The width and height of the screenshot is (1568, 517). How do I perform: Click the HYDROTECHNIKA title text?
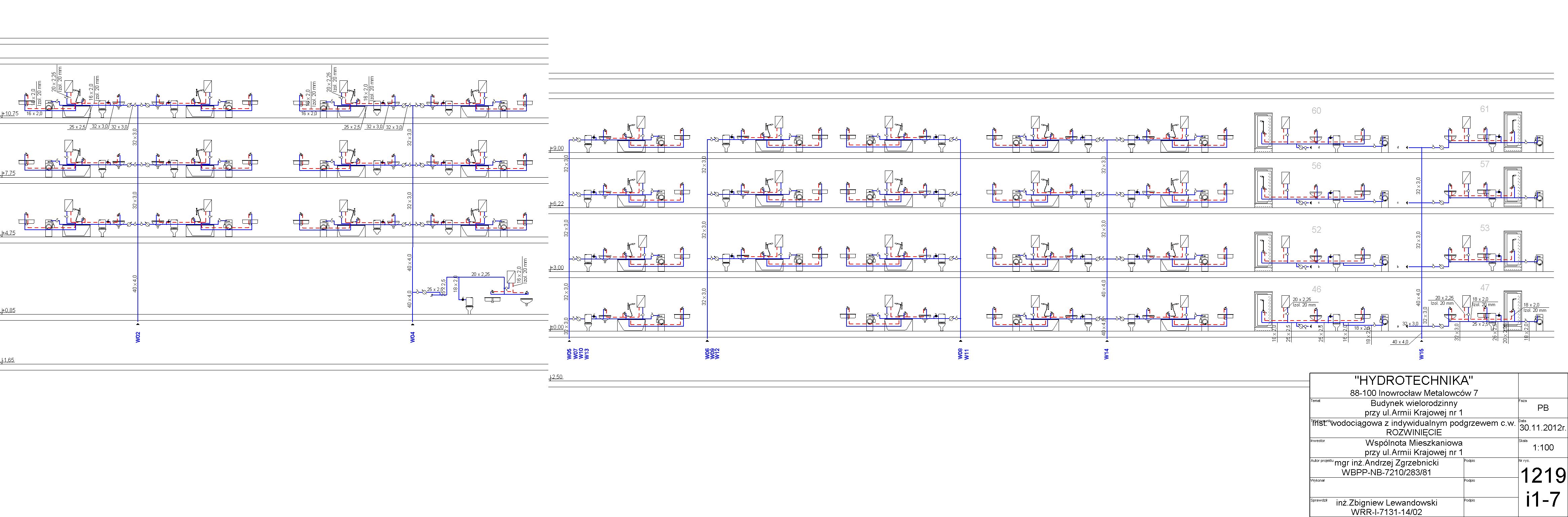1413,380
